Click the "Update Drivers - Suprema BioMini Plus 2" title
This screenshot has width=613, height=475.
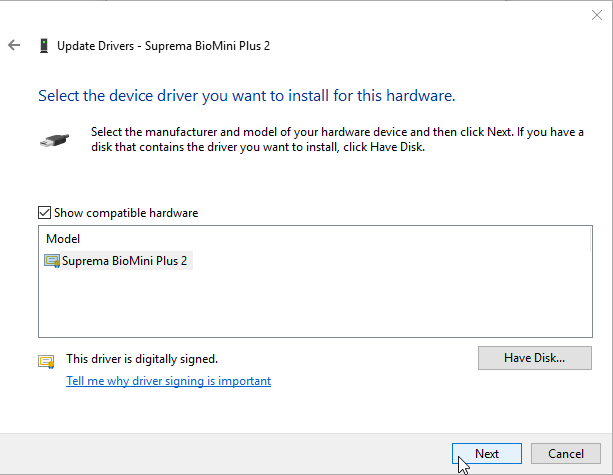coord(163,46)
